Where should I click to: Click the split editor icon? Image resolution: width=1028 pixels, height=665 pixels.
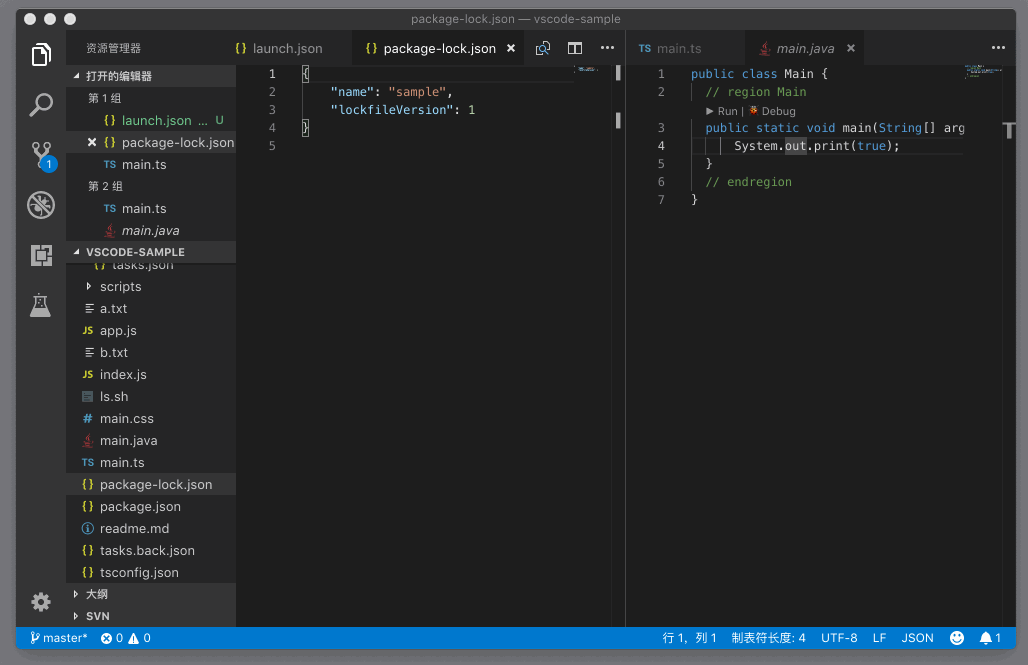point(575,48)
